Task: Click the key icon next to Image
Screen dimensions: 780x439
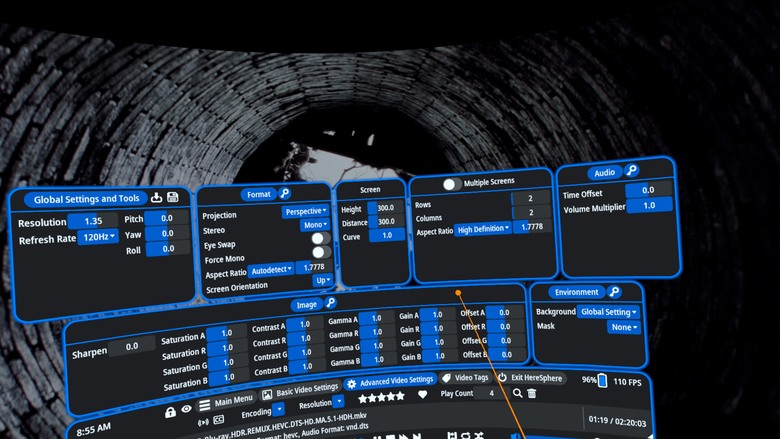Action: 330,302
